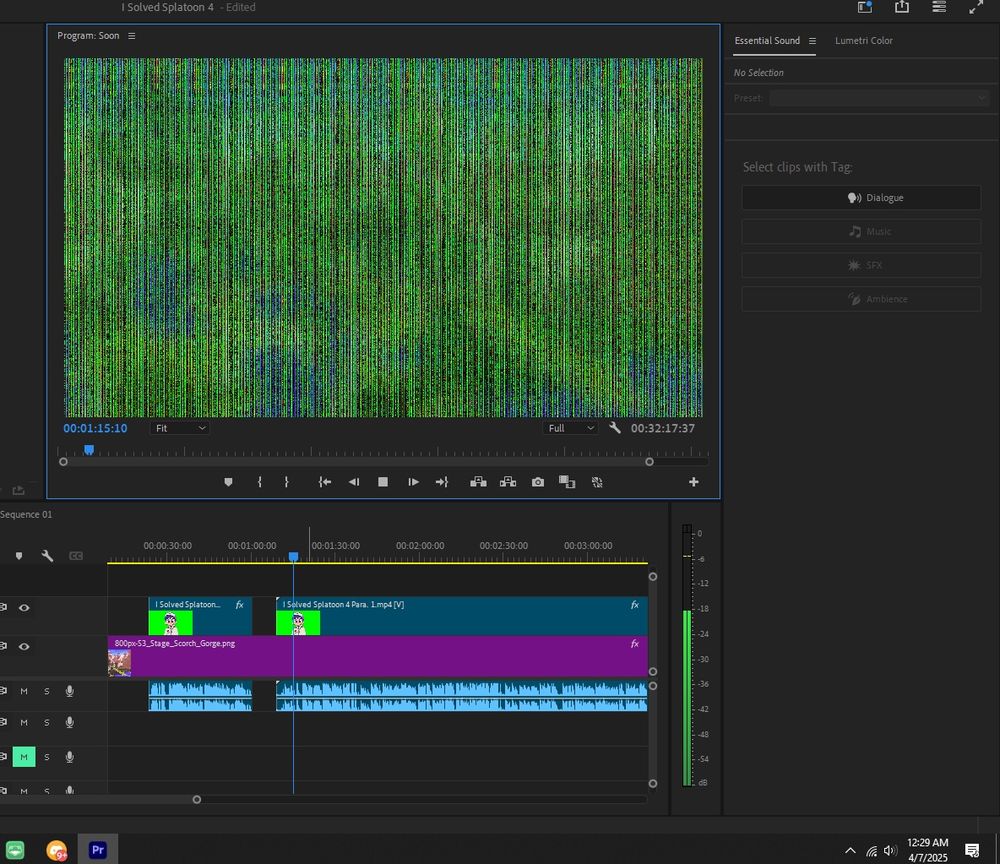Viewport: 1000px width, 864px height.
Task: Toggle the timeline closed captions CC button
Action: coord(76,556)
